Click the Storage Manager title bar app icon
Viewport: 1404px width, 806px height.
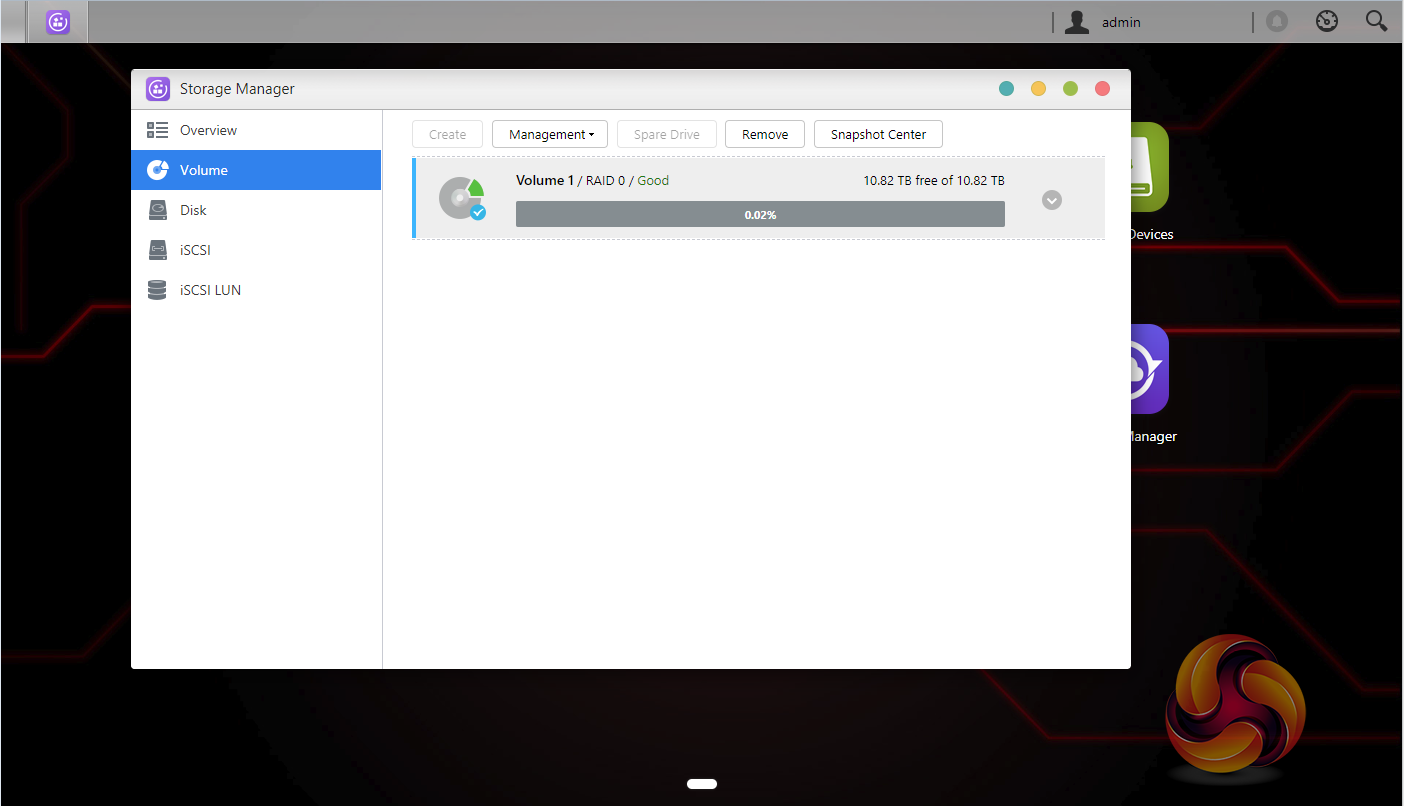point(158,89)
